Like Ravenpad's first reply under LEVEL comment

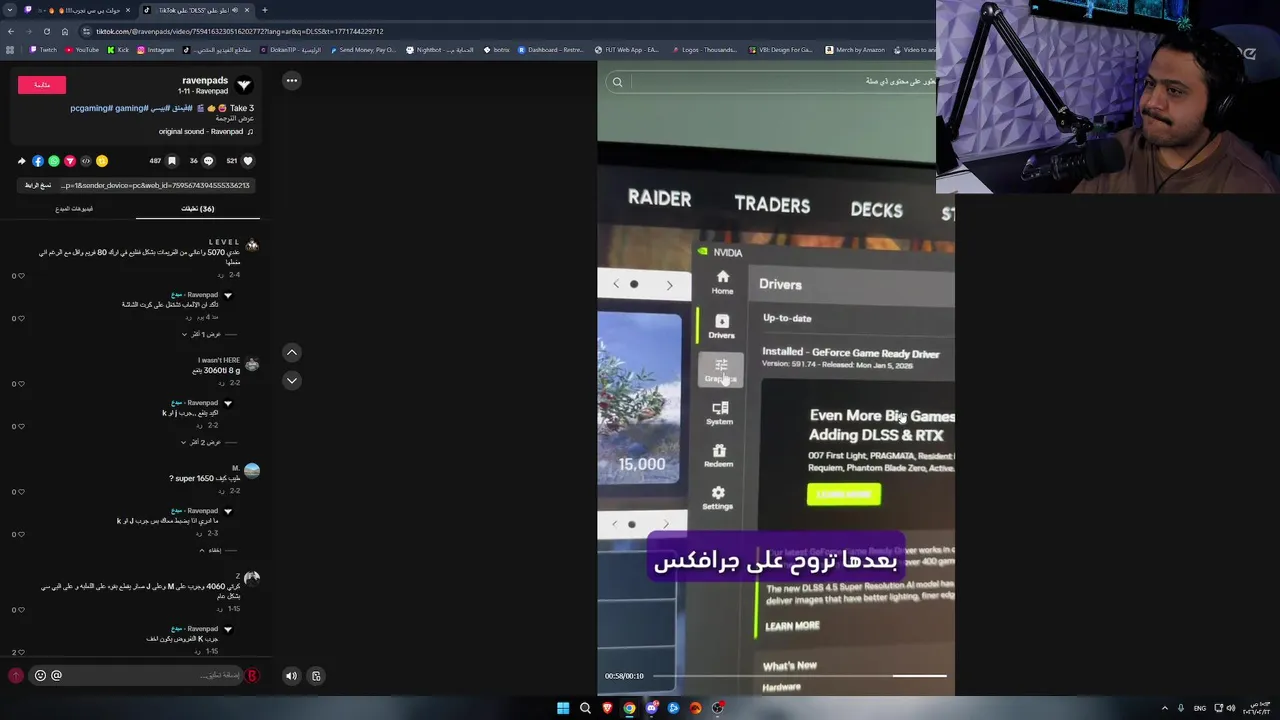point(21,319)
